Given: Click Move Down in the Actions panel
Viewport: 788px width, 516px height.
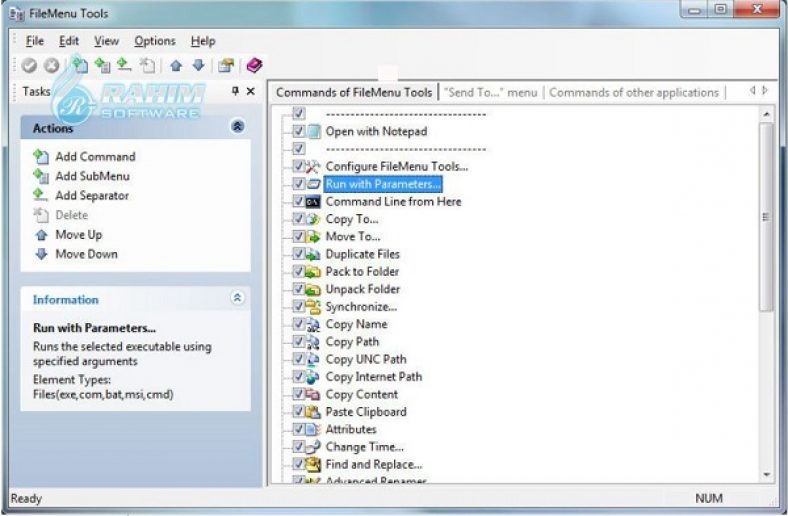Looking at the screenshot, I should tap(75, 255).
